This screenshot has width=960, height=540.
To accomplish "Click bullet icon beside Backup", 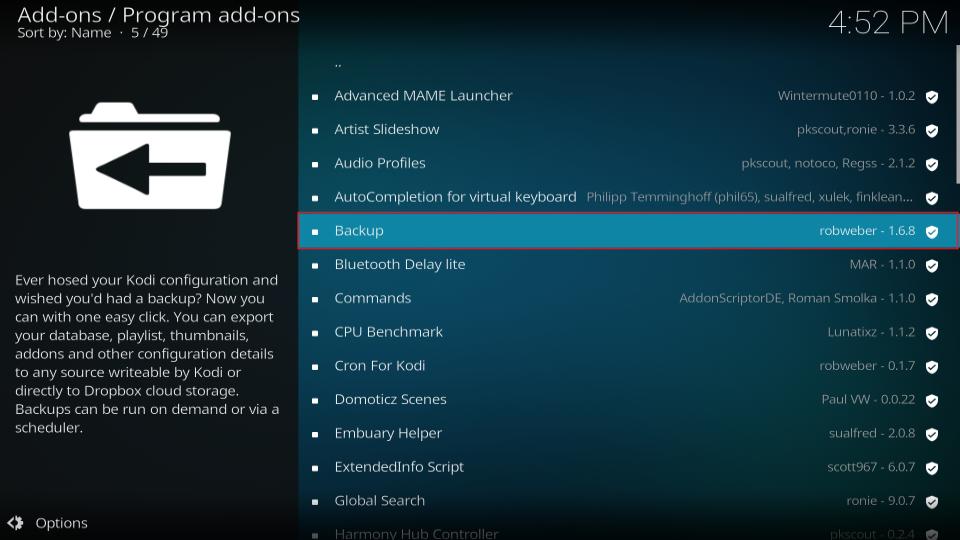I will (315, 232).
